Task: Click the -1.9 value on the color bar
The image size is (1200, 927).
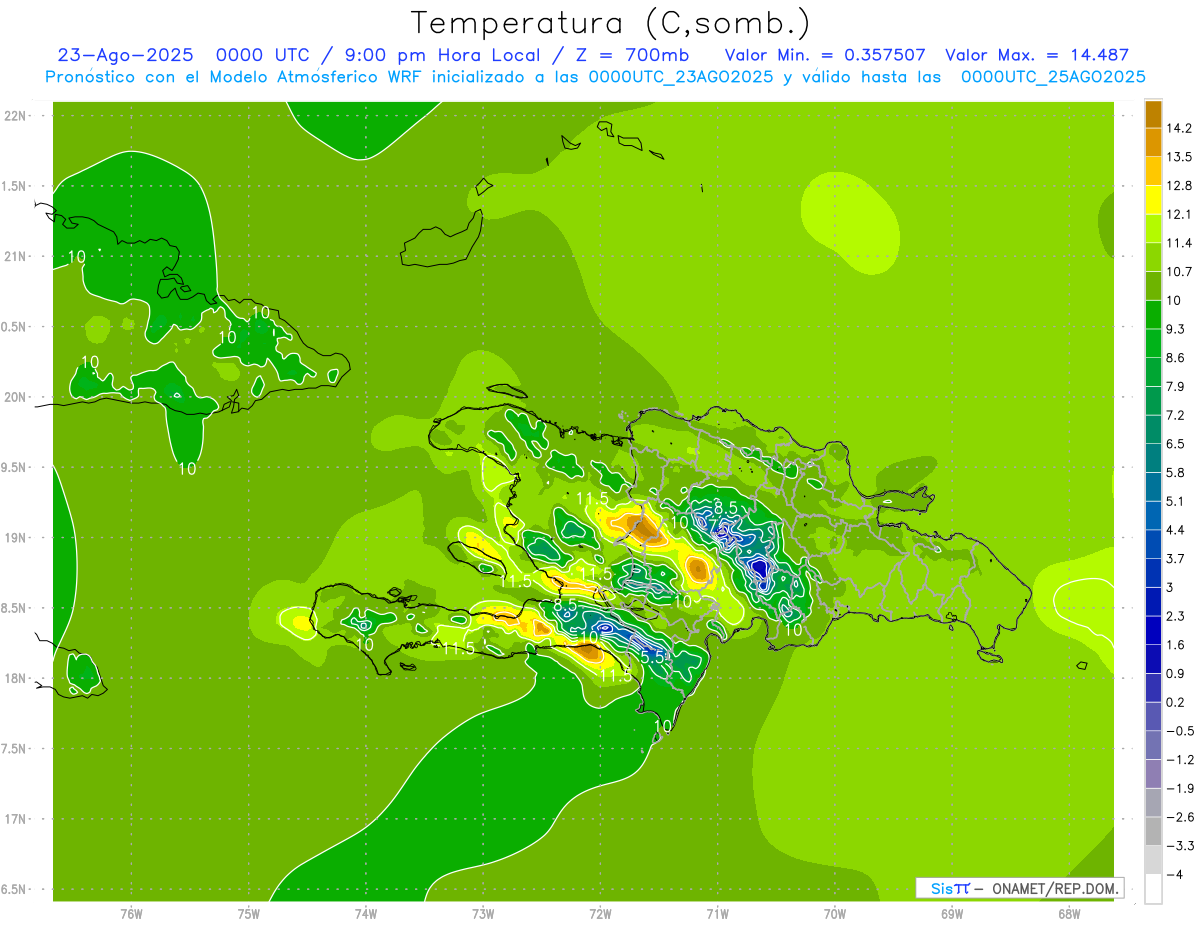Action: [1178, 788]
